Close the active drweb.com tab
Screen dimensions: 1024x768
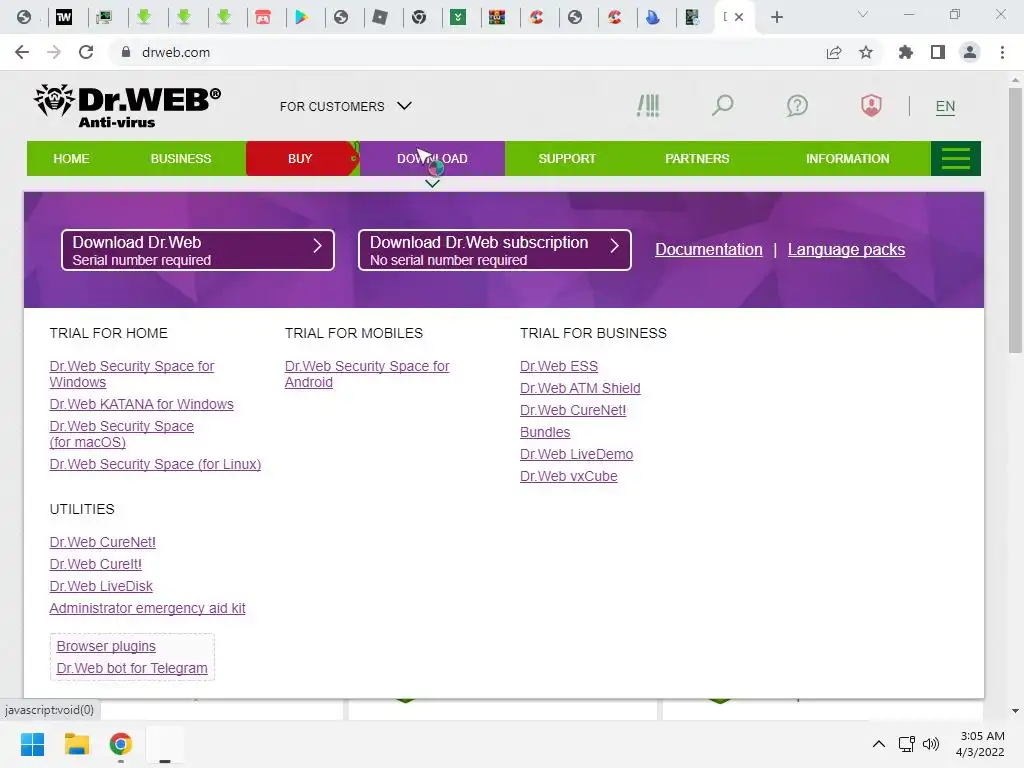pos(739,17)
